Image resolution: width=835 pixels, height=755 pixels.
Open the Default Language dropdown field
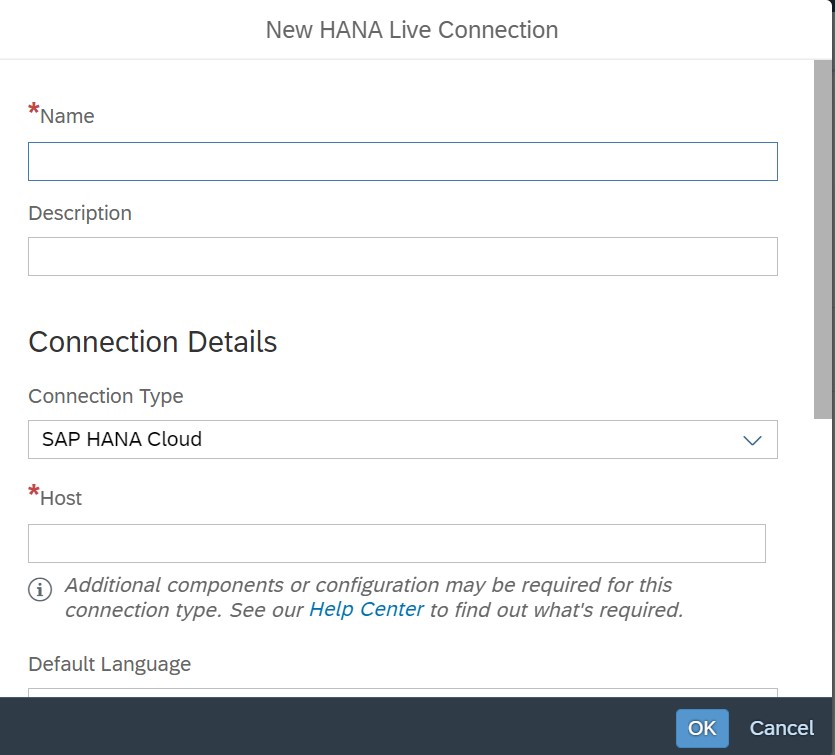(403, 692)
